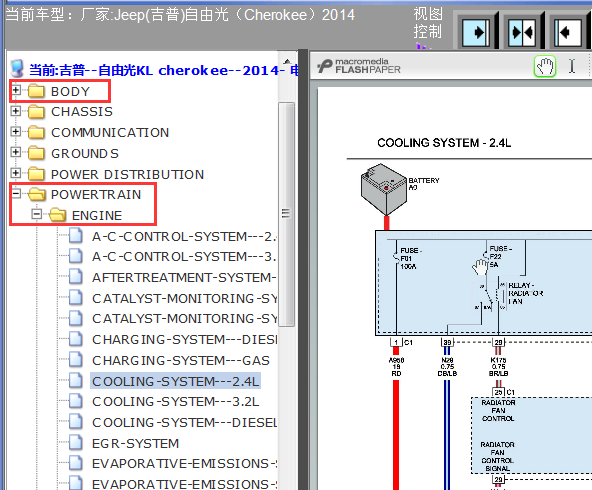Open COOLING-SYSTEM---2.4L diagram entry
Viewport: 592px width, 490px height.
176,381
